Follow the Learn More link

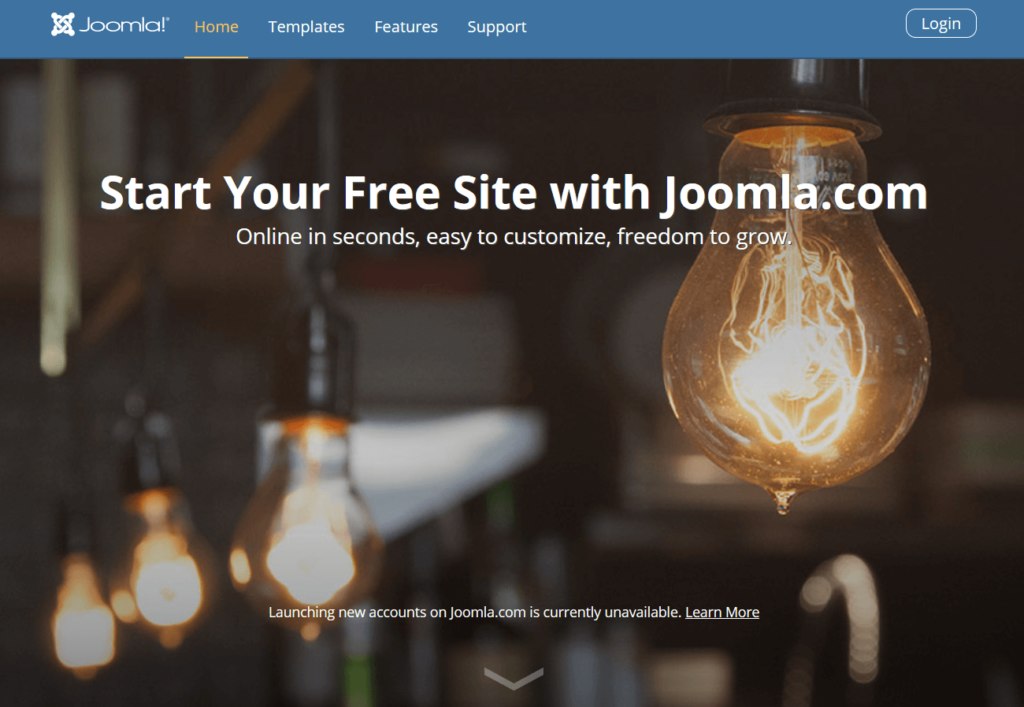tap(722, 612)
